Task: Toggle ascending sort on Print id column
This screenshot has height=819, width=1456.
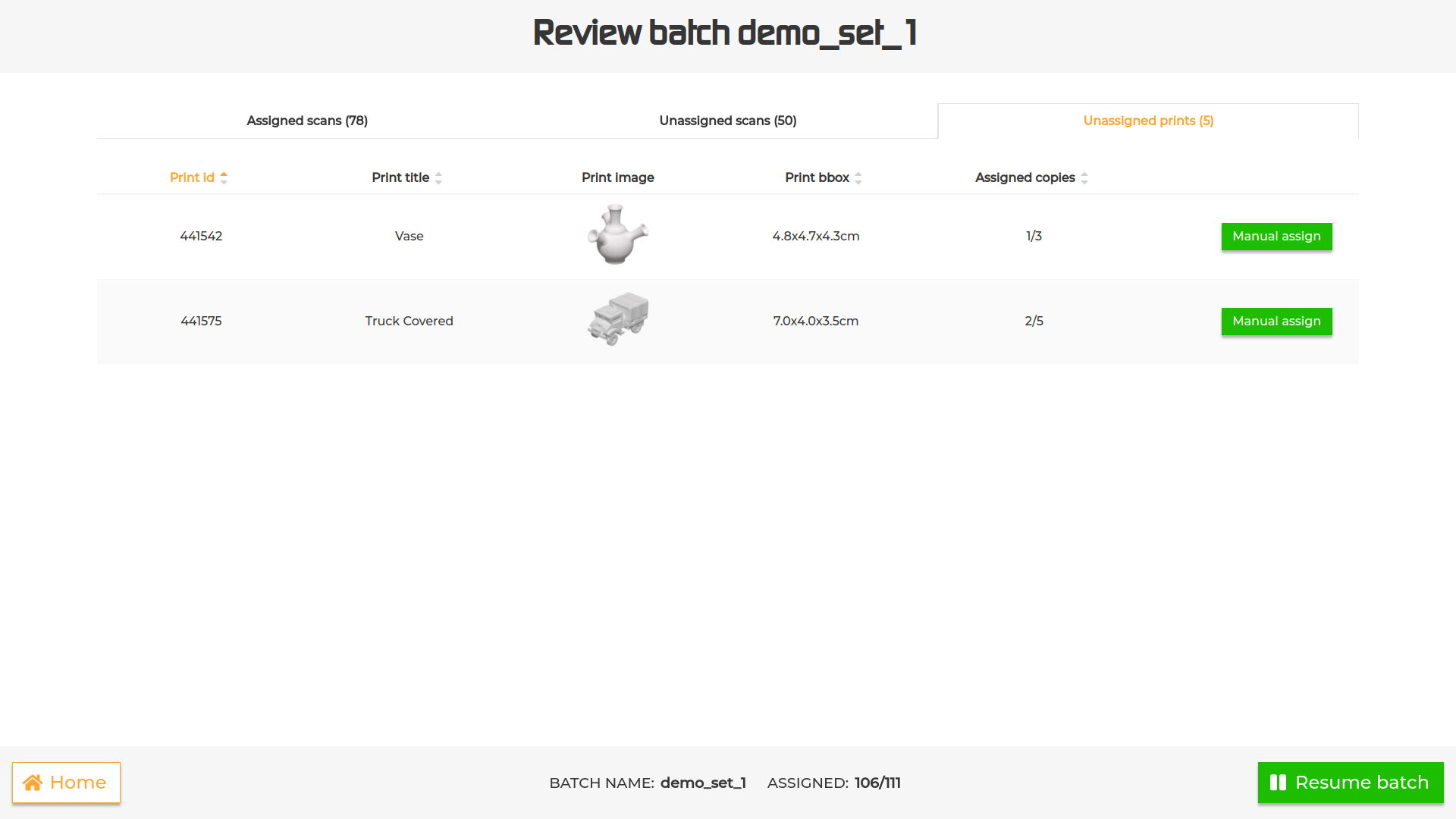Action: tap(224, 177)
